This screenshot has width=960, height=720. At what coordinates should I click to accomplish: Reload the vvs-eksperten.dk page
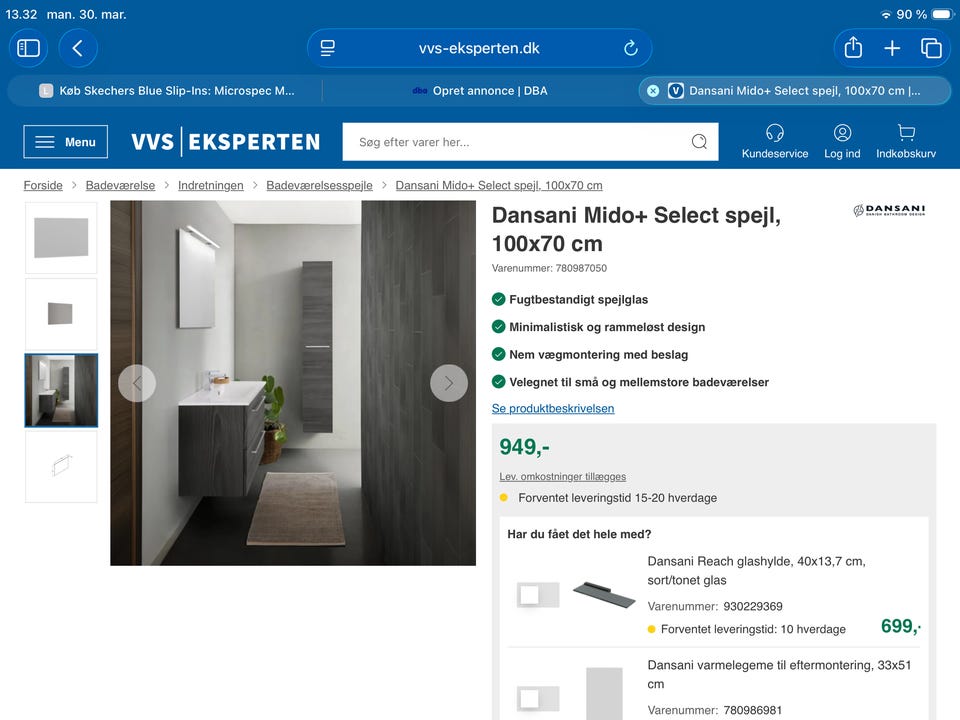coord(631,48)
